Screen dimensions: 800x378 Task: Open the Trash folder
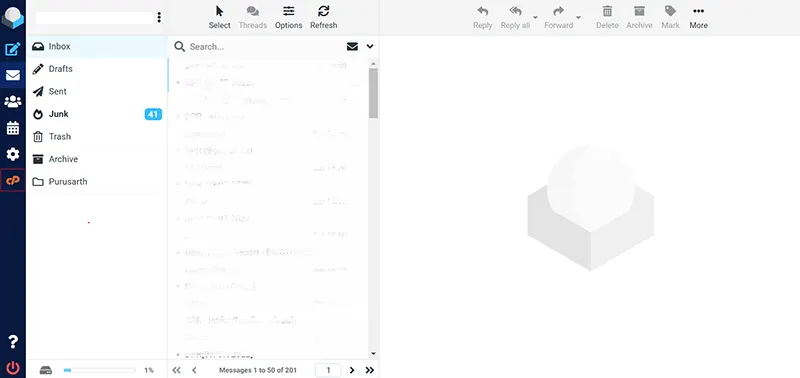[97, 137]
